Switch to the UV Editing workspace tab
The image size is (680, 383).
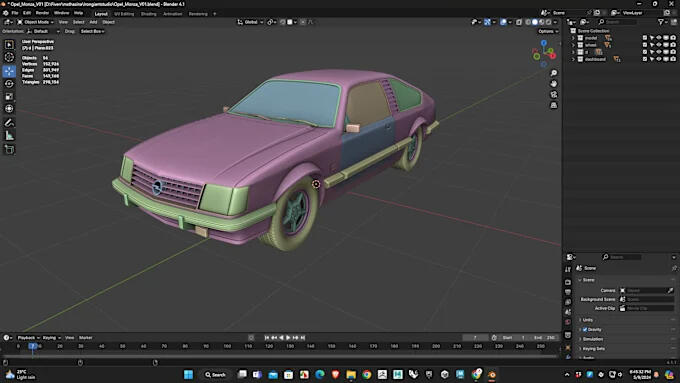point(124,14)
